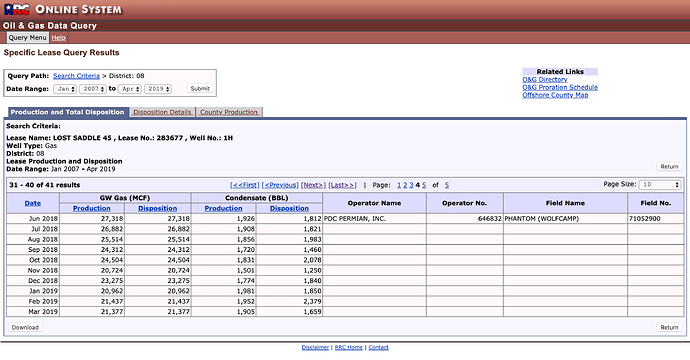Select the Aug 2018 date cell
The image size is (690, 360).
point(33,239)
